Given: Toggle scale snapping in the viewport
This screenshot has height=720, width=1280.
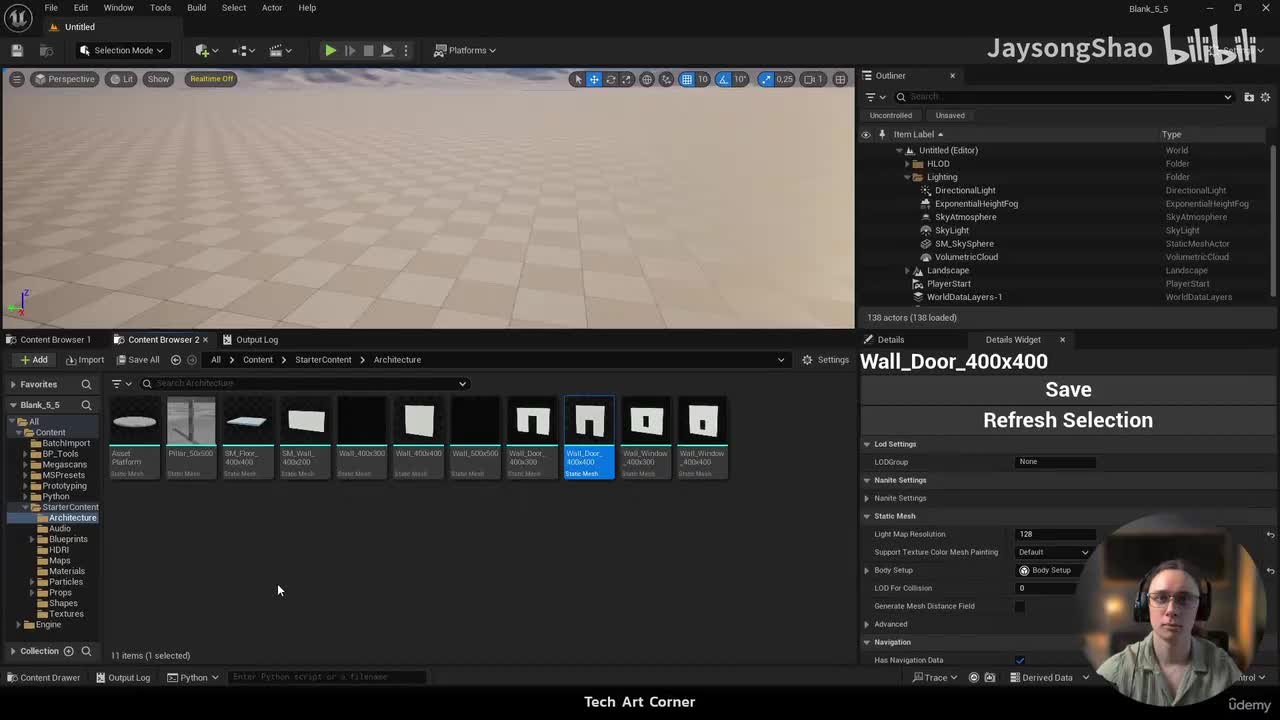Looking at the screenshot, I should tap(766, 79).
